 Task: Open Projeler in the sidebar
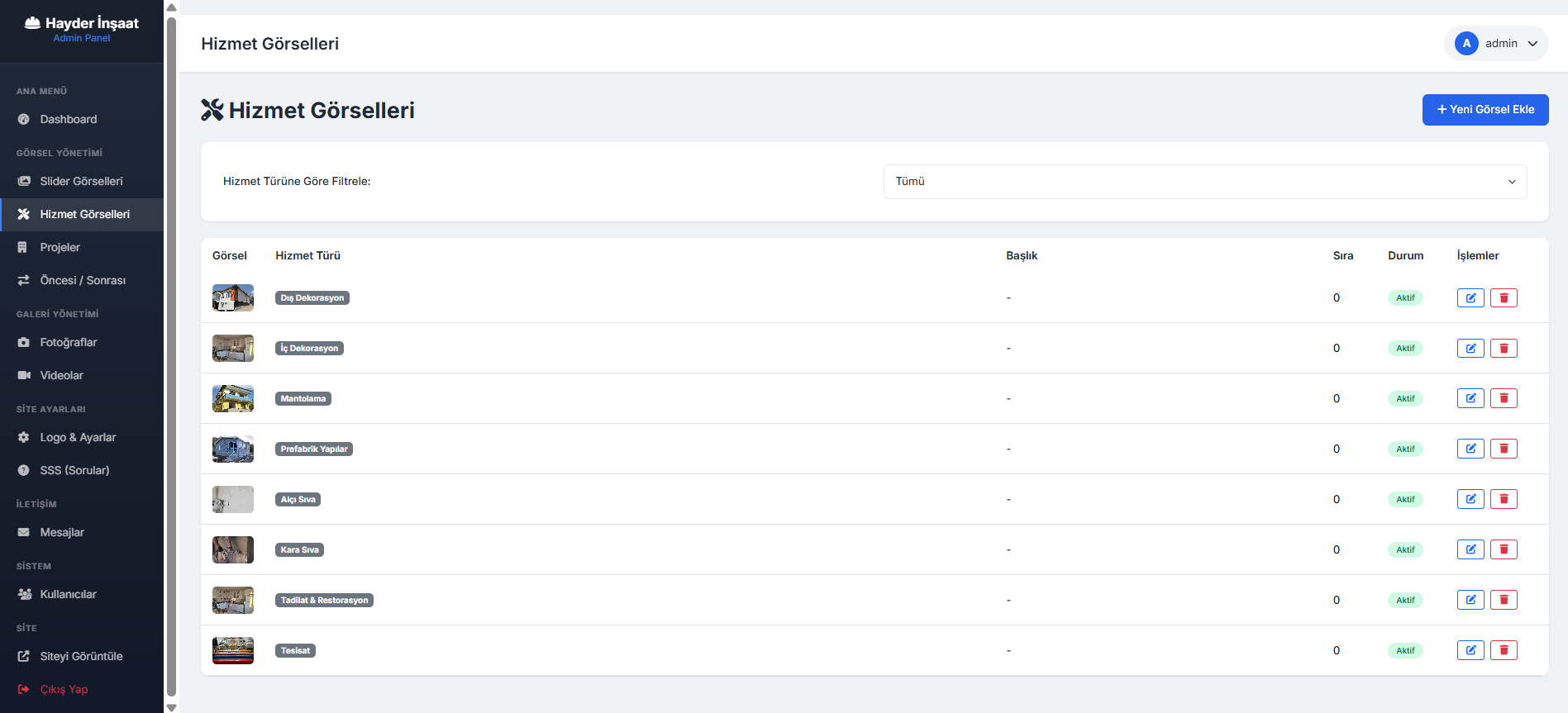point(82,248)
